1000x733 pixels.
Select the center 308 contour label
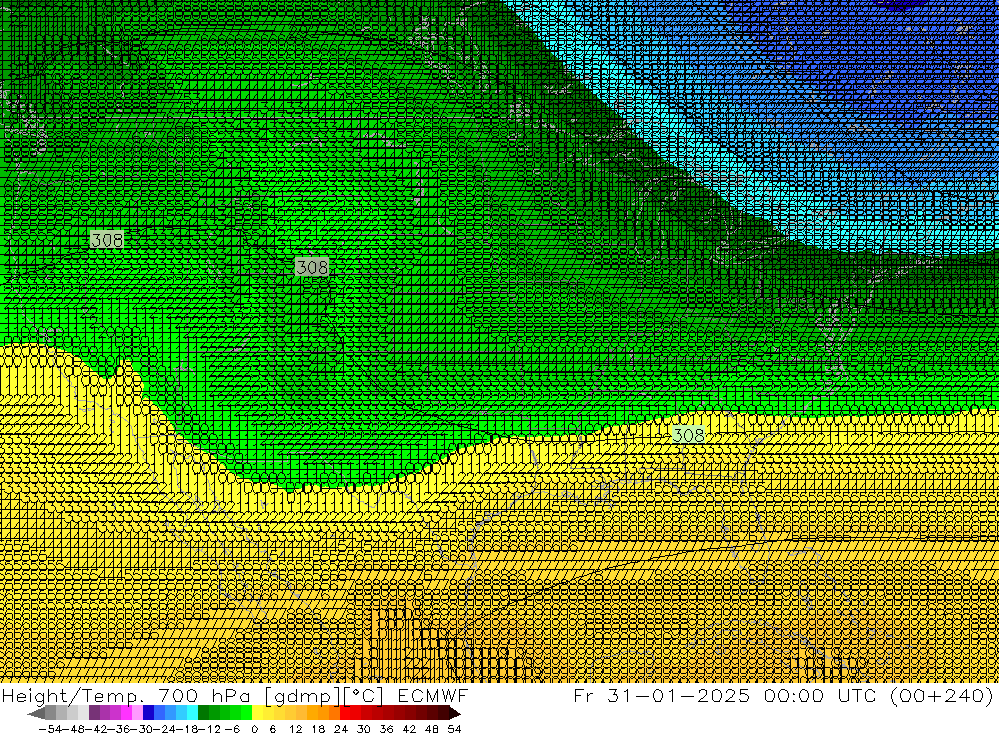tap(312, 267)
